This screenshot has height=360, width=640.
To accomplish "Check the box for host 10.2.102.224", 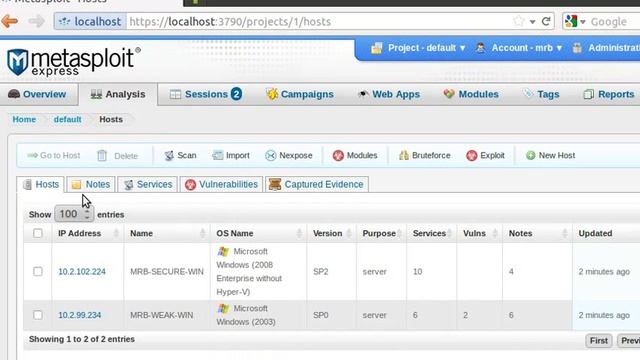I will pos(38,271).
